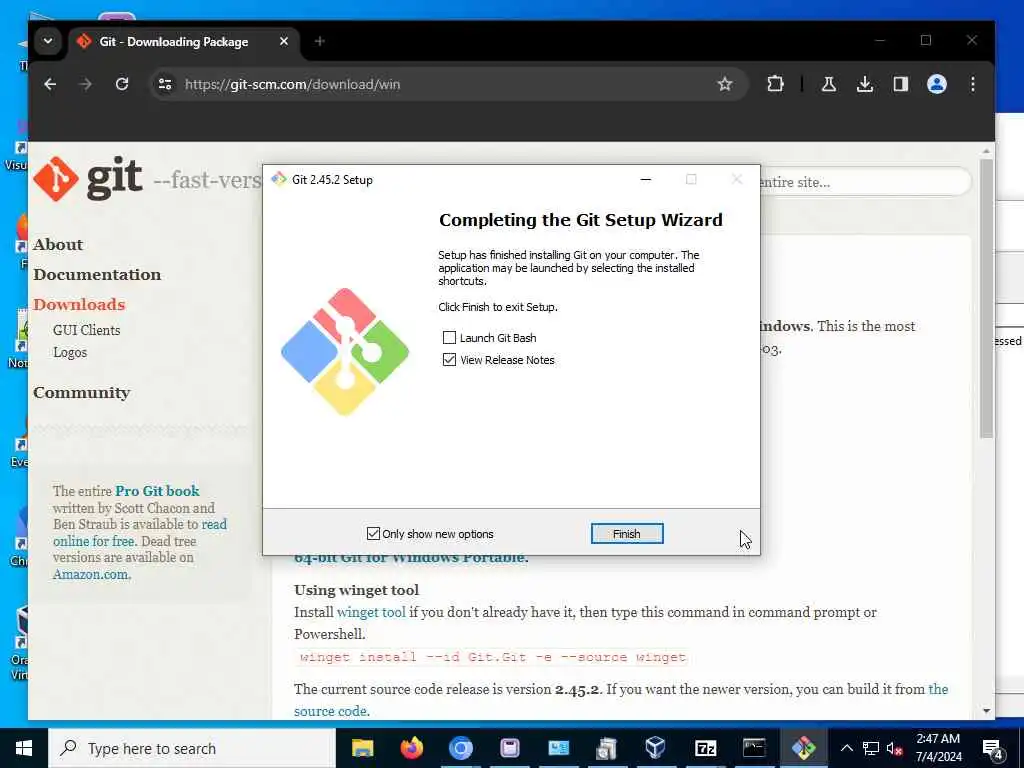1024x768 pixels.
Task: Open the command prompt taskbar icon
Action: click(x=754, y=748)
